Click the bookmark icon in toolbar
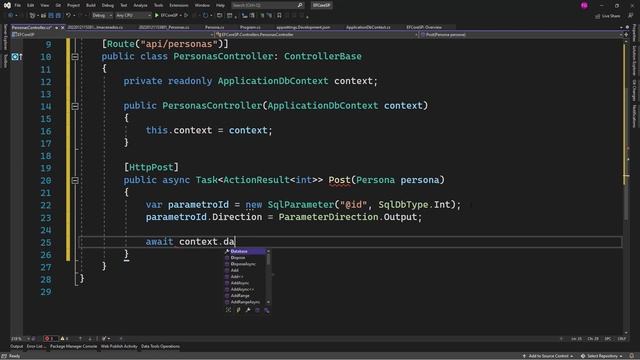The image size is (640, 360). tap(279, 16)
